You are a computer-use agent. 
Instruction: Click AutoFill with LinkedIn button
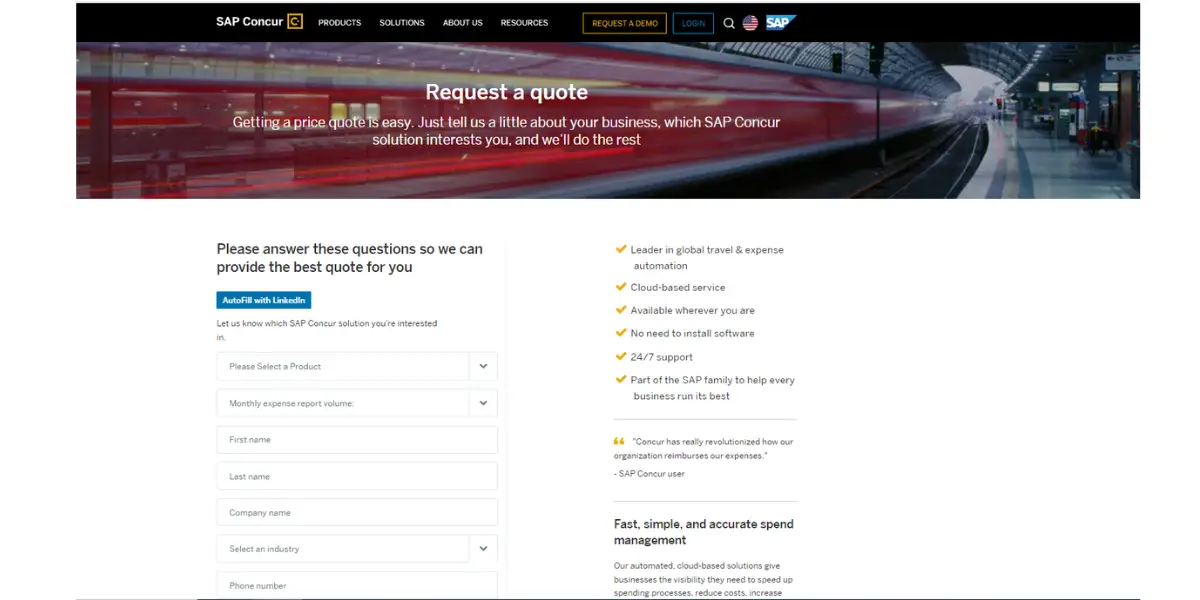point(264,300)
